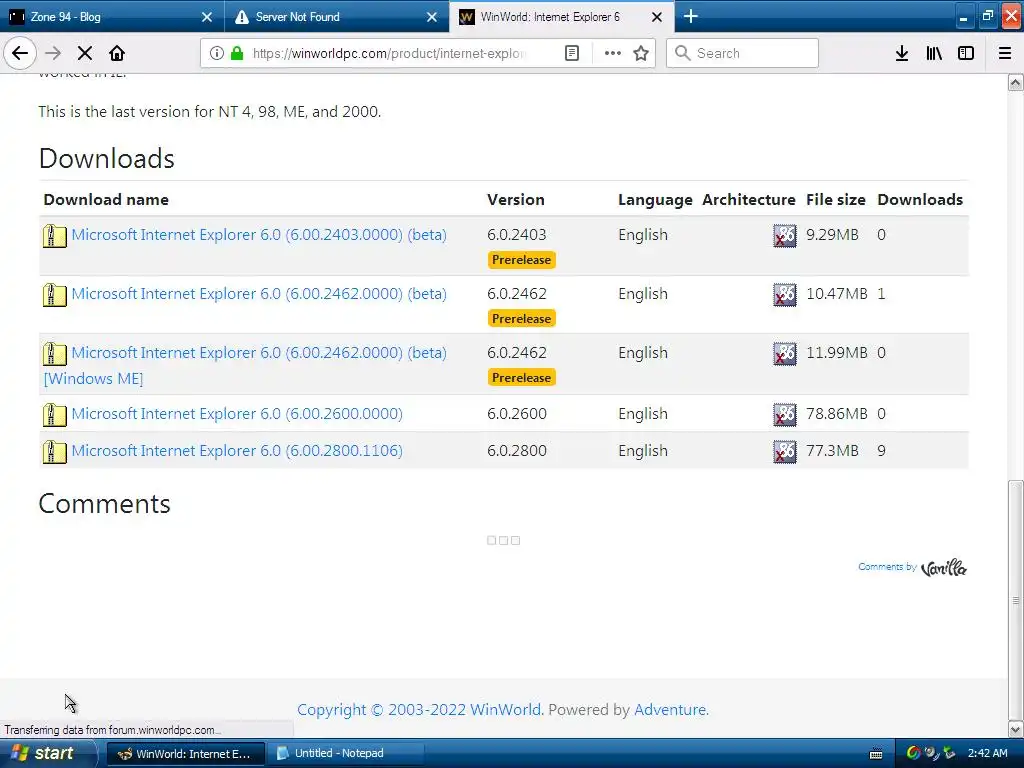Follow the Copyright 2003-2022 WinWorld footer link

click(x=419, y=710)
